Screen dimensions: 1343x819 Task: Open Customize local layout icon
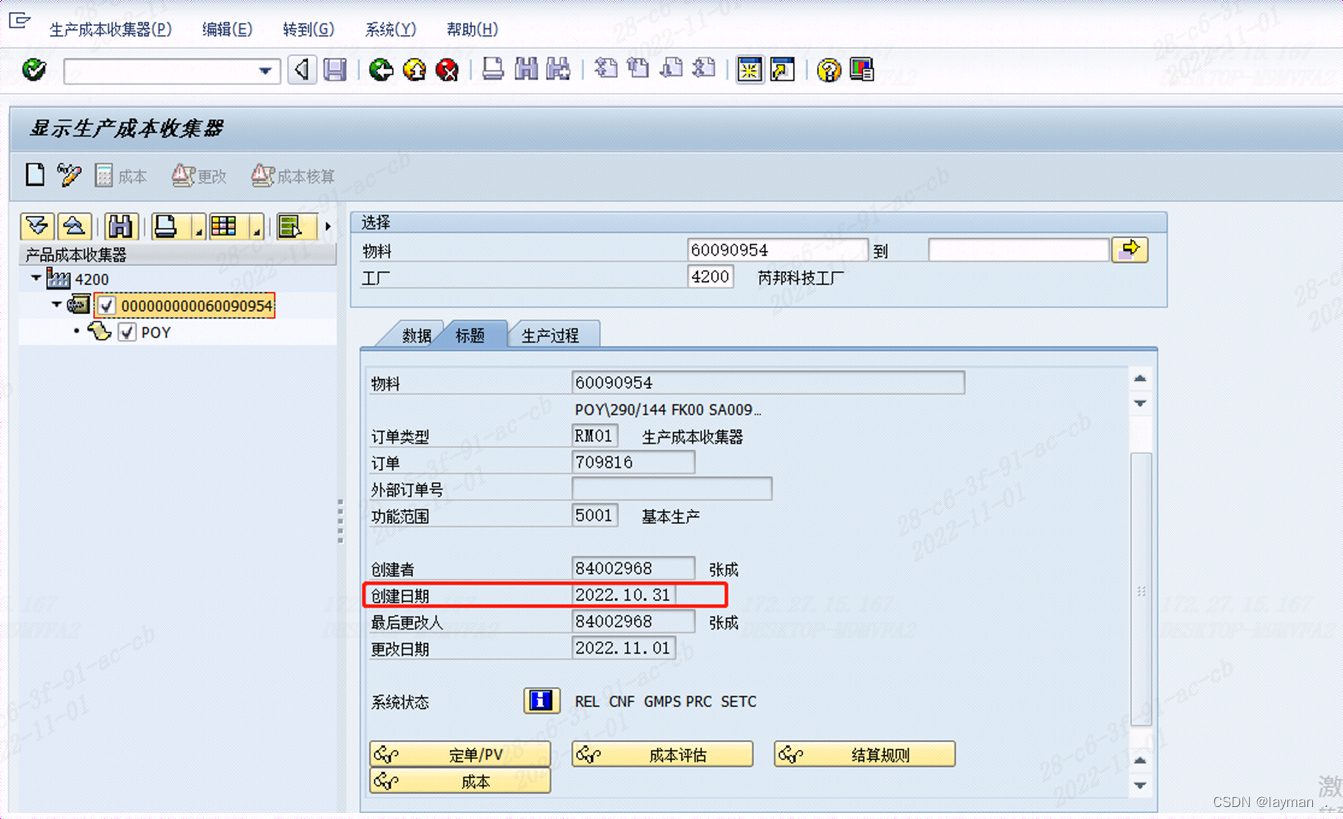coord(861,70)
